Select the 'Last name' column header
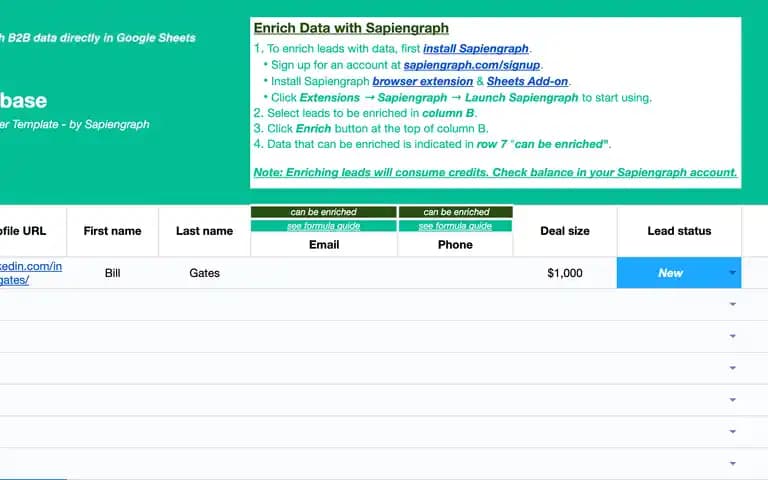768x480 pixels. tap(204, 231)
